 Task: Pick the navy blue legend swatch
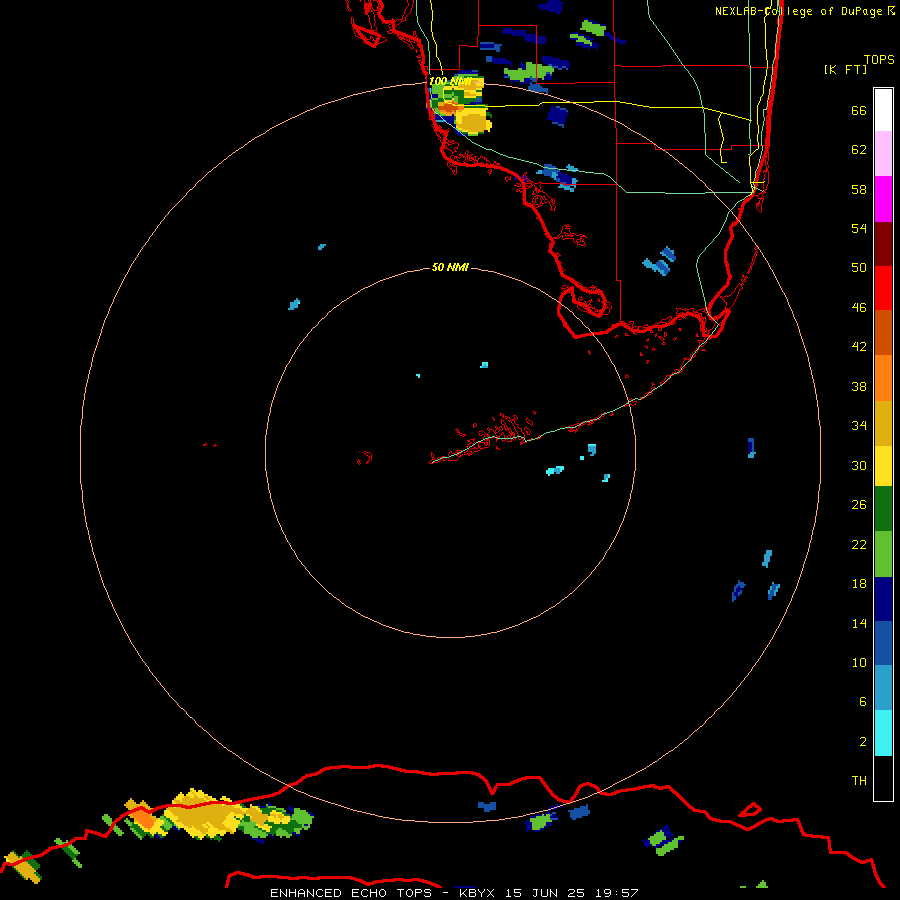pos(883,599)
